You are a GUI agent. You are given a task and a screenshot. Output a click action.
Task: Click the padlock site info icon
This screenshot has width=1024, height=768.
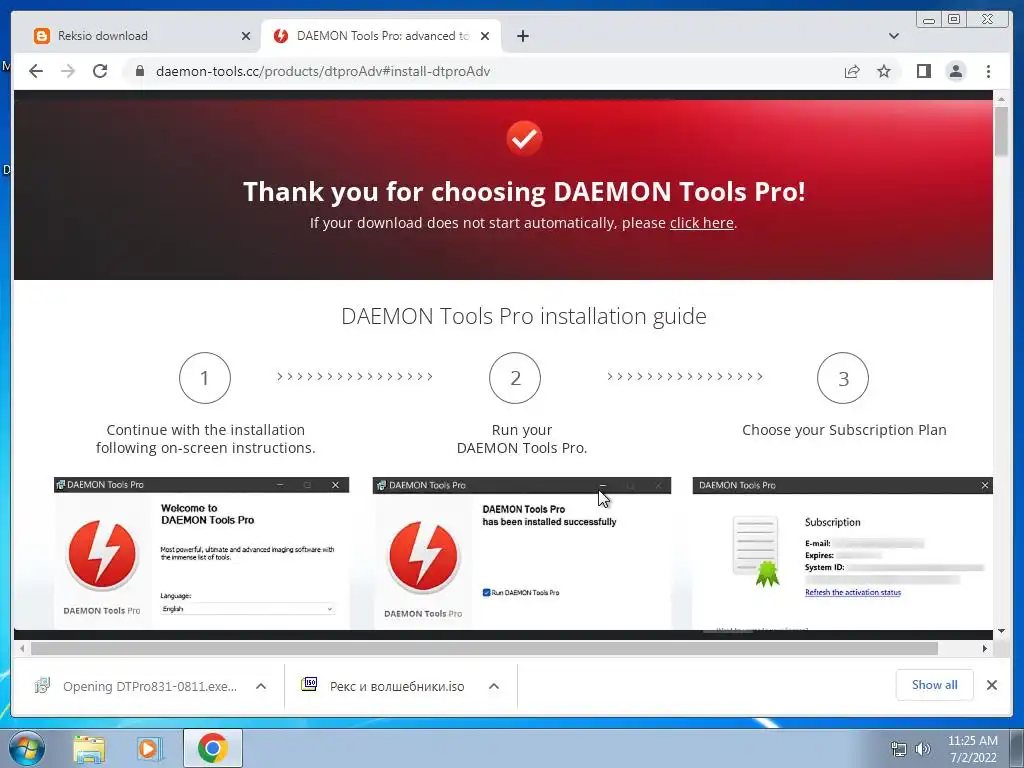click(x=139, y=71)
